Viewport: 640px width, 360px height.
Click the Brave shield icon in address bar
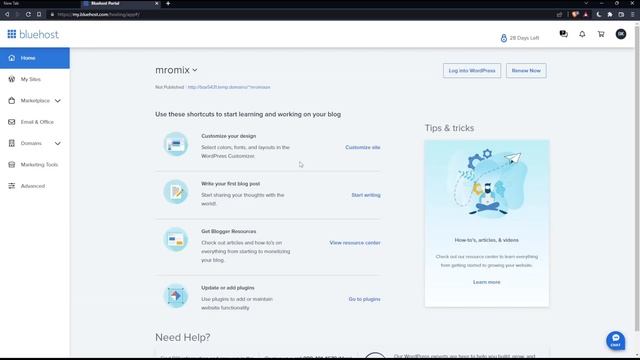[x=575, y=14]
